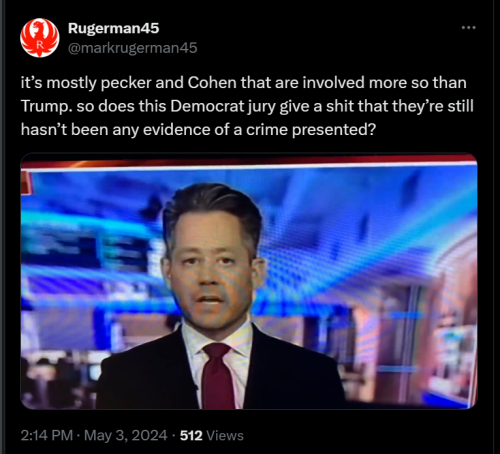Open the attached news anchor photo

[x=249, y=281]
